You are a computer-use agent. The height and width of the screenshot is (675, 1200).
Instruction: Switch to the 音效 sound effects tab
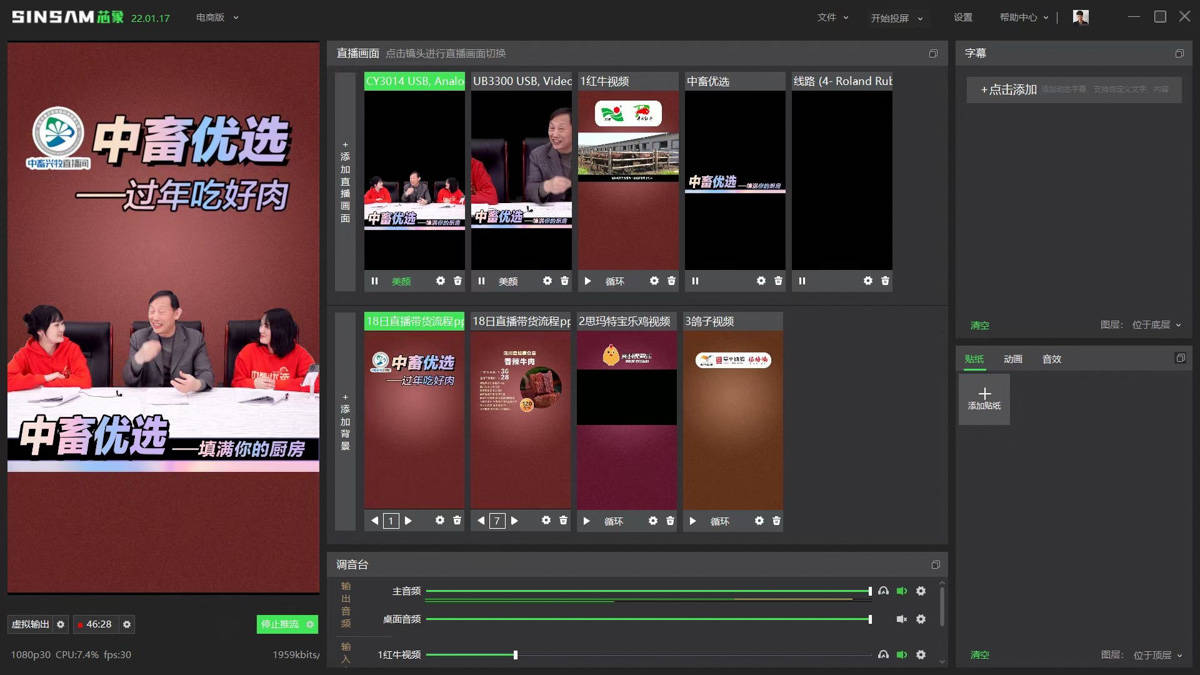point(1051,359)
